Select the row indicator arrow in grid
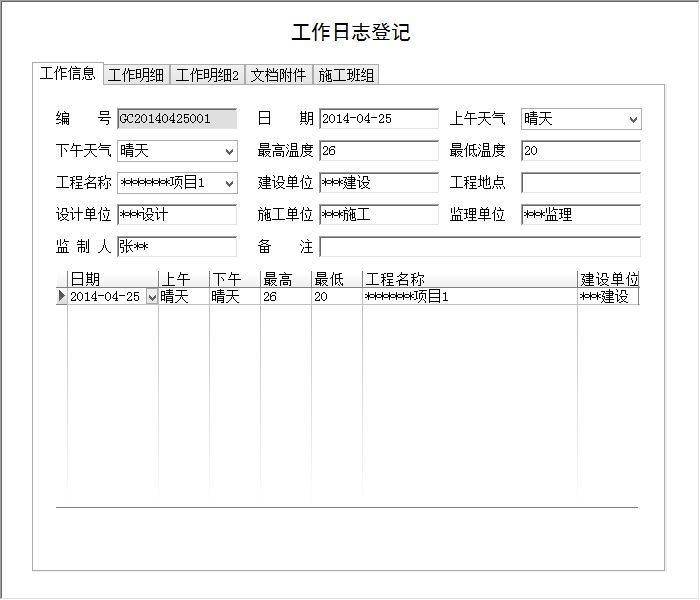The height and width of the screenshot is (600, 700). click(62, 297)
